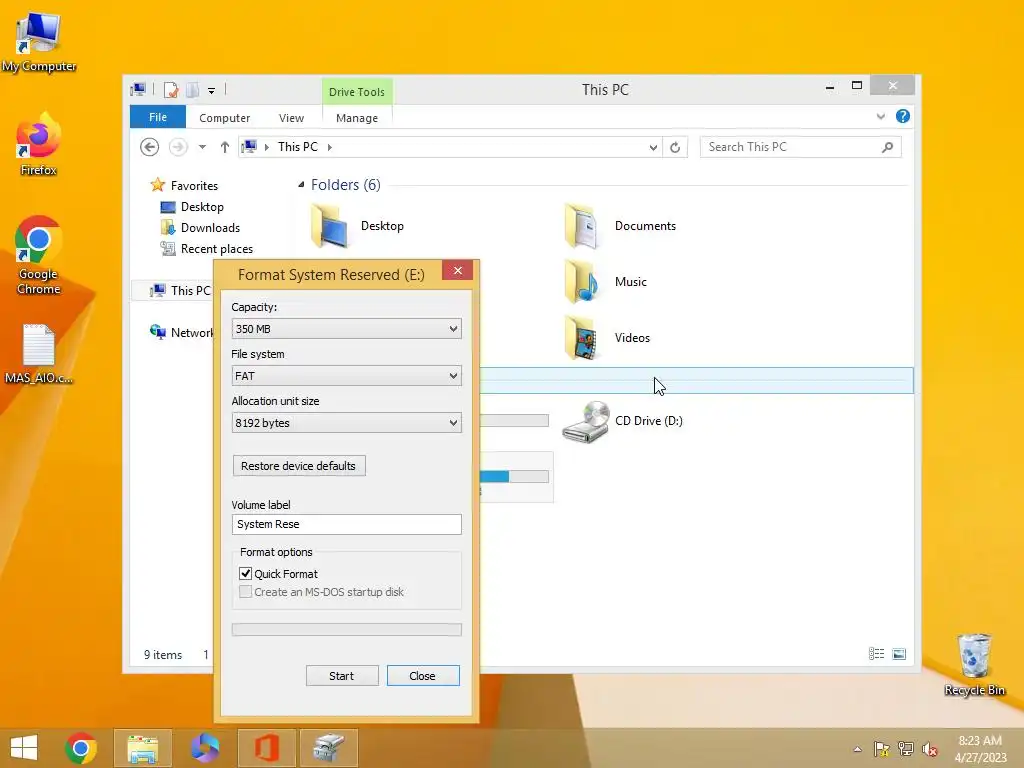1024x768 pixels.
Task: Open the Manage ribbon tab
Action: [357, 118]
